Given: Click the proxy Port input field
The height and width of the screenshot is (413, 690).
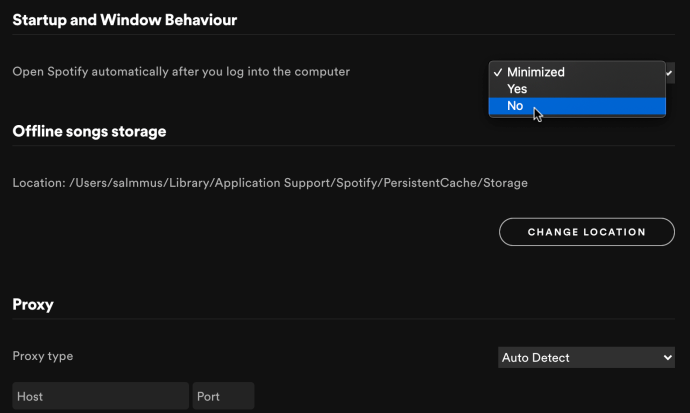Looking at the screenshot, I should pyautogui.click(x=223, y=396).
